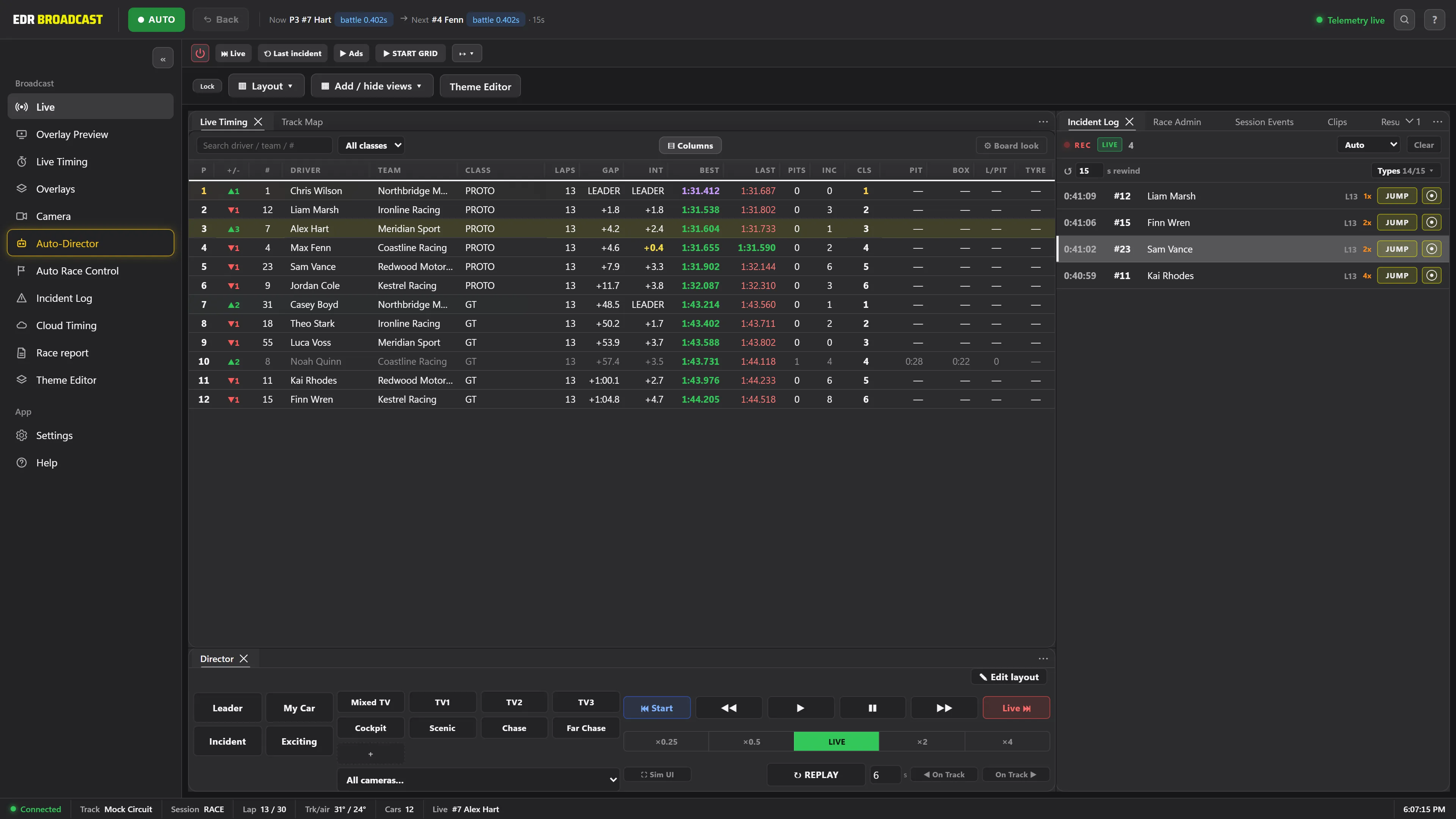Viewport: 1456px width, 819px height.
Task: Open Race report in the sidebar
Action: [91, 353]
